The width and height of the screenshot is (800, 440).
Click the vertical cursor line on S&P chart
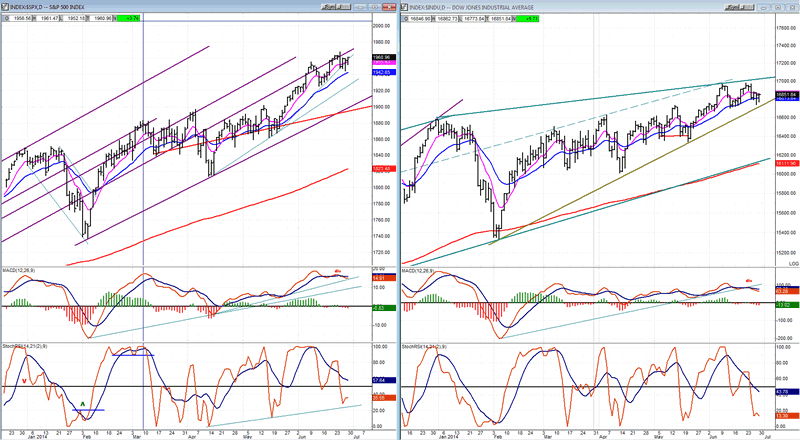point(143,150)
